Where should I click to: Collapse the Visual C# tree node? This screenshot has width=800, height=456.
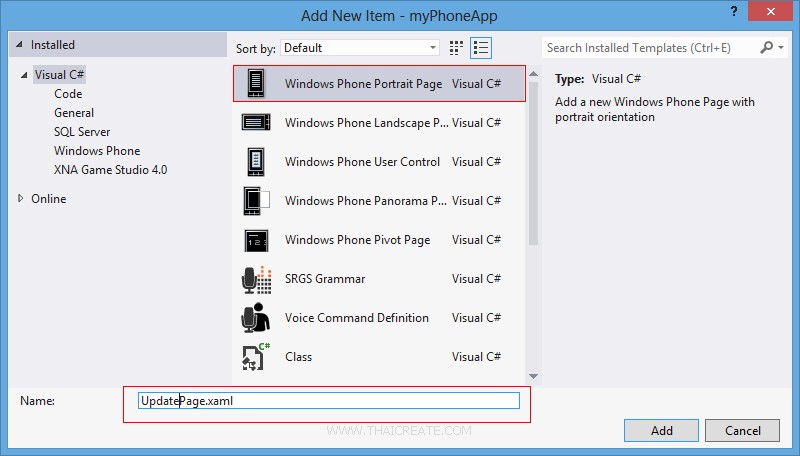tap(24, 75)
